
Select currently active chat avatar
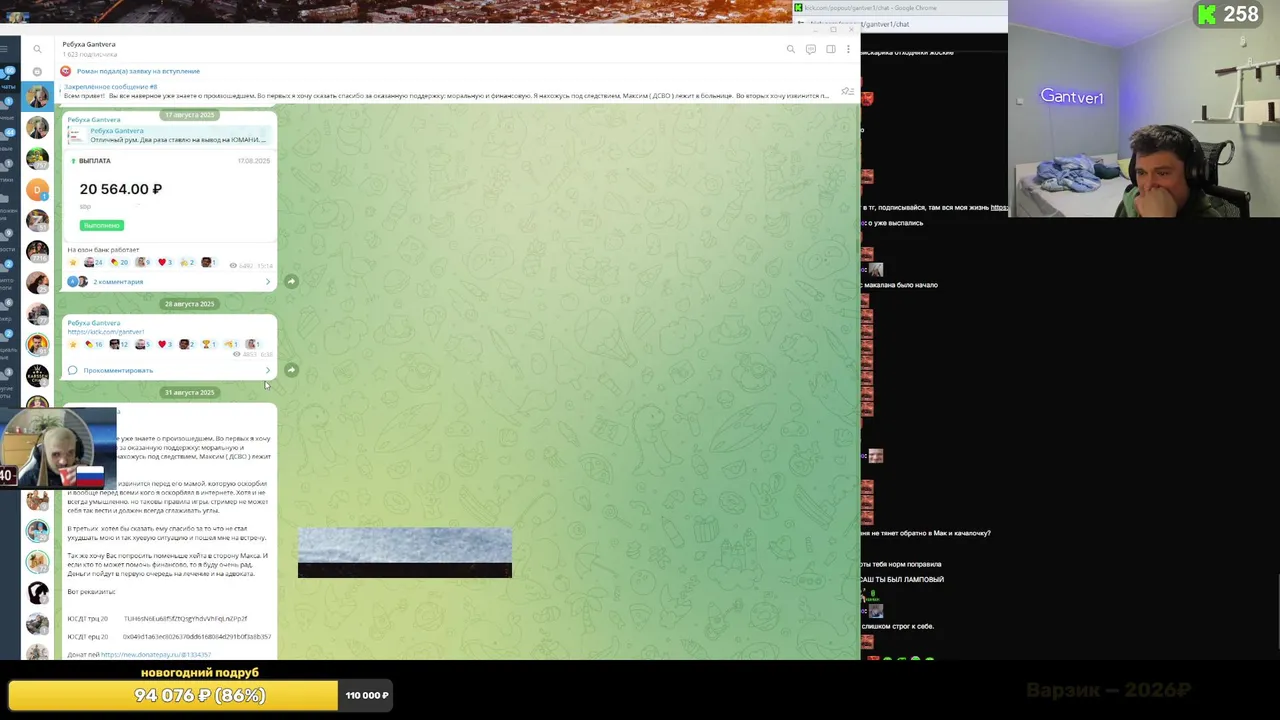(x=37, y=96)
